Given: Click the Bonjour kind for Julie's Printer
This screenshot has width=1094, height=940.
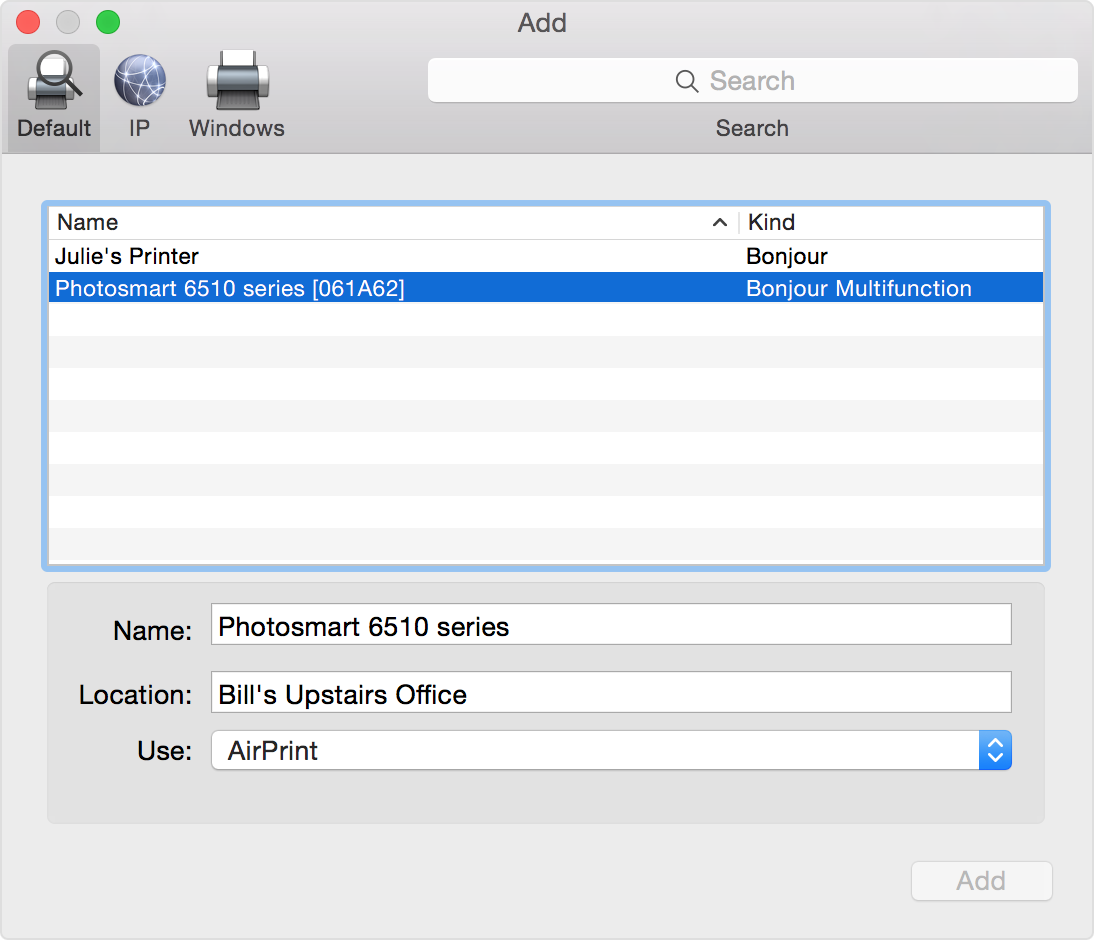Looking at the screenshot, I should click(786, 256).
